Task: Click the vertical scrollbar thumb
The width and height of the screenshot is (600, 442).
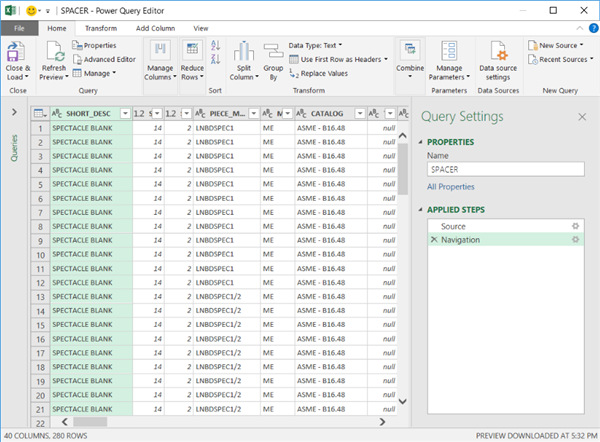Action: [403, 169]
